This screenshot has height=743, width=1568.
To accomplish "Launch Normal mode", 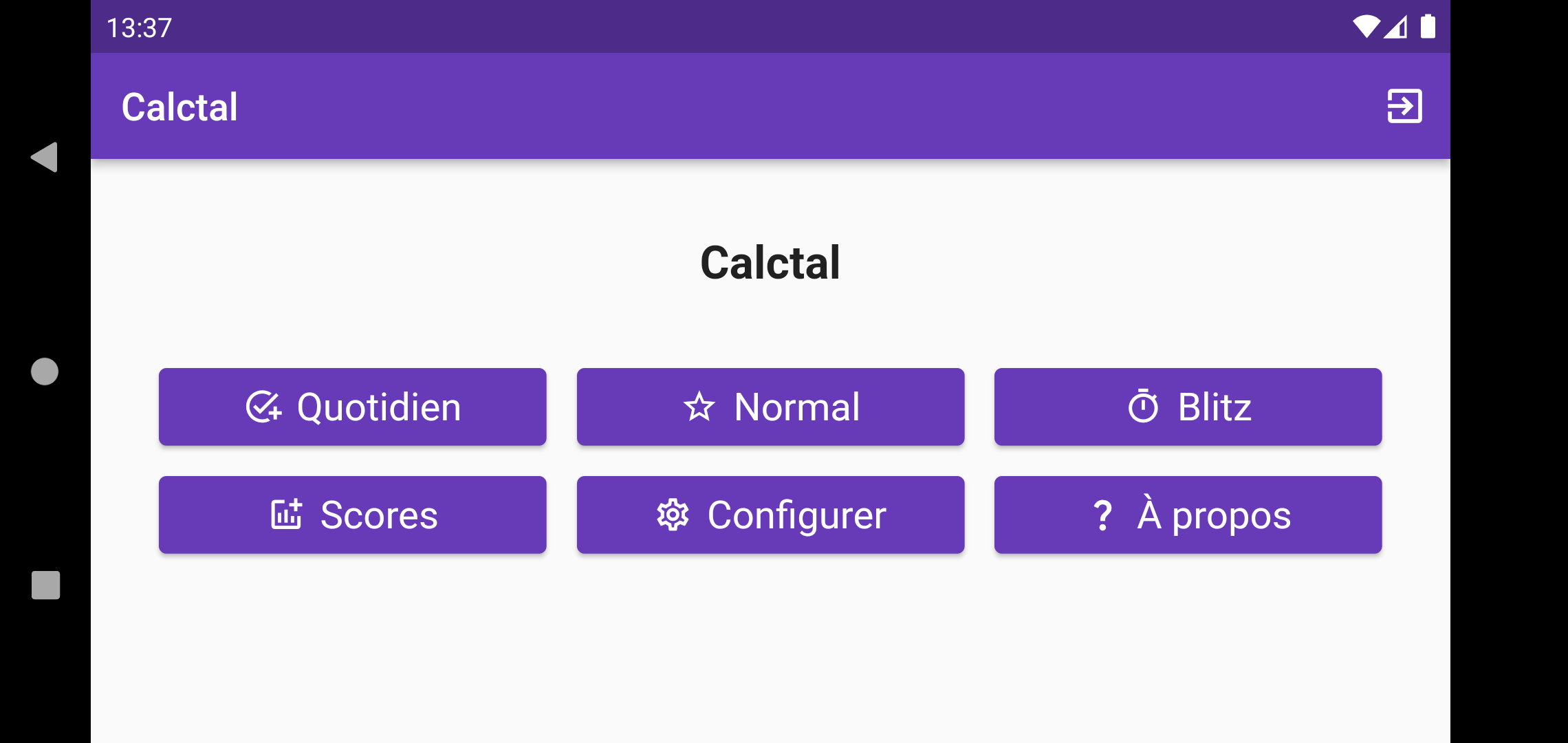I will (770, 406).
